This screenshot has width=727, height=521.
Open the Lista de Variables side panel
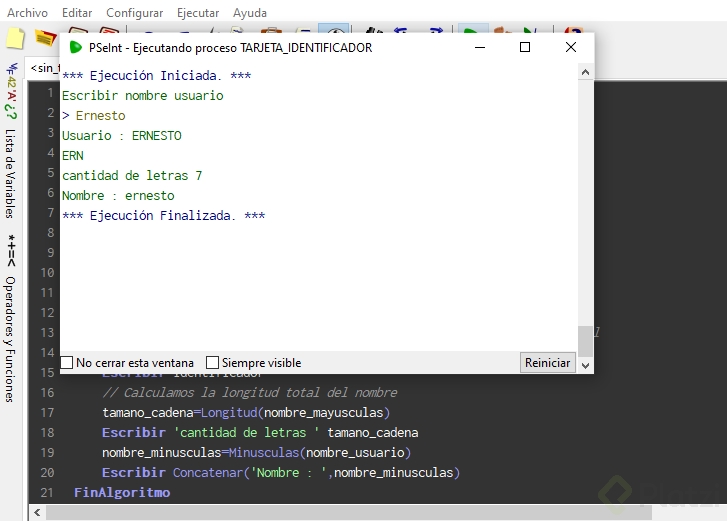[11, 173]
